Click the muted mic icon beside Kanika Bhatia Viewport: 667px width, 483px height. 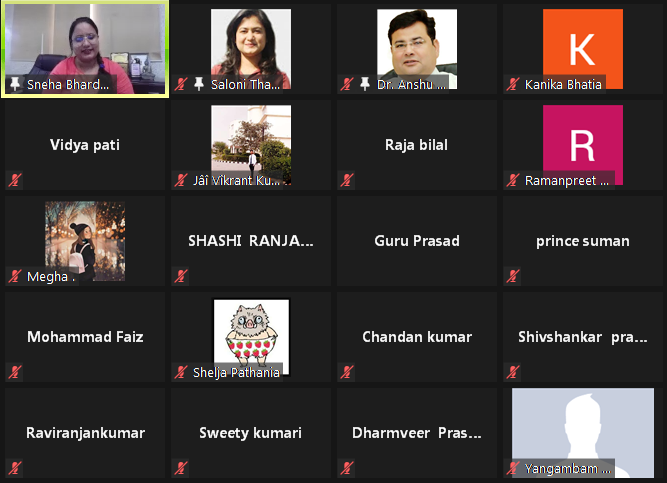[513, 84]
